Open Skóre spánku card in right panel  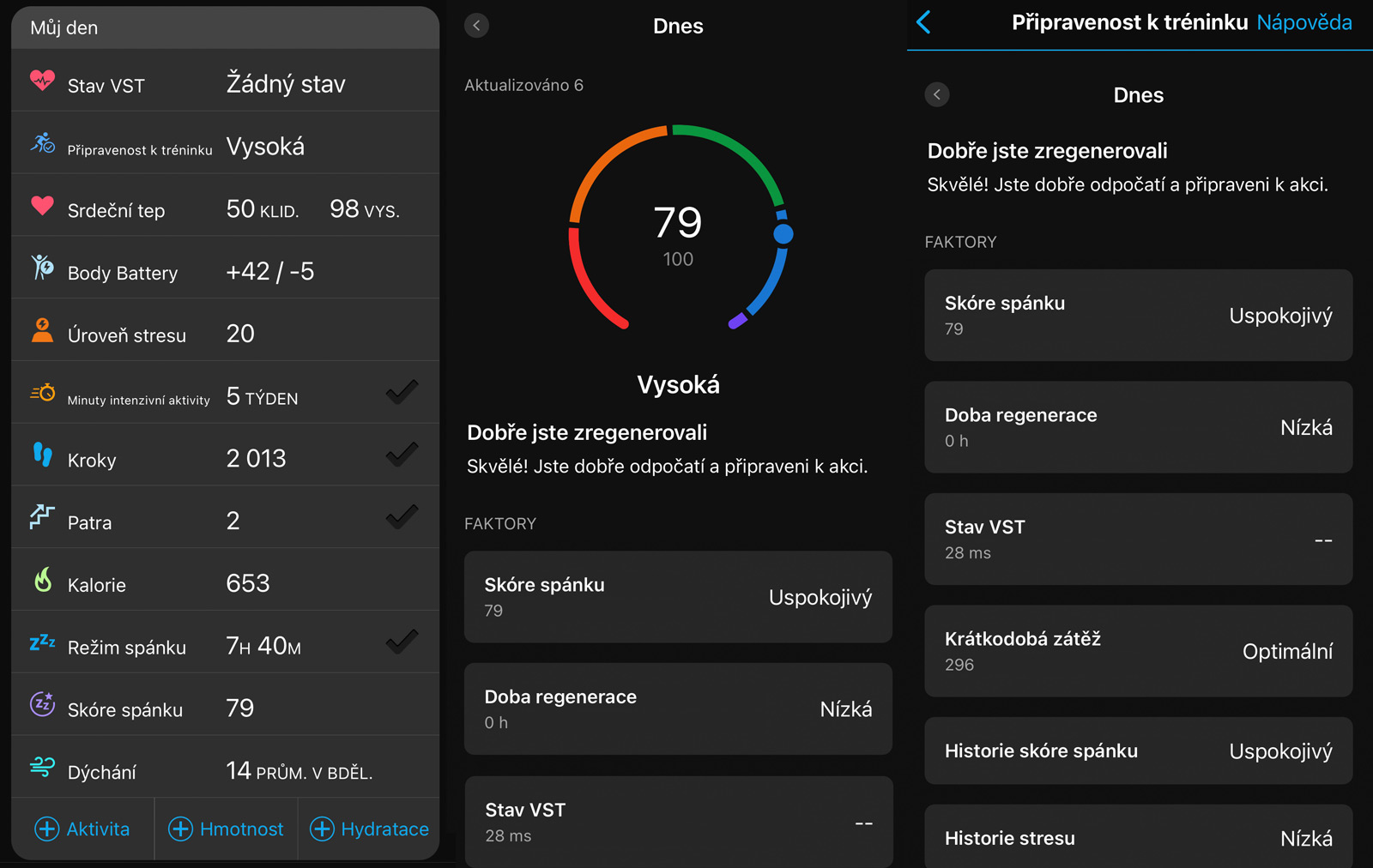click(1139, 315)
